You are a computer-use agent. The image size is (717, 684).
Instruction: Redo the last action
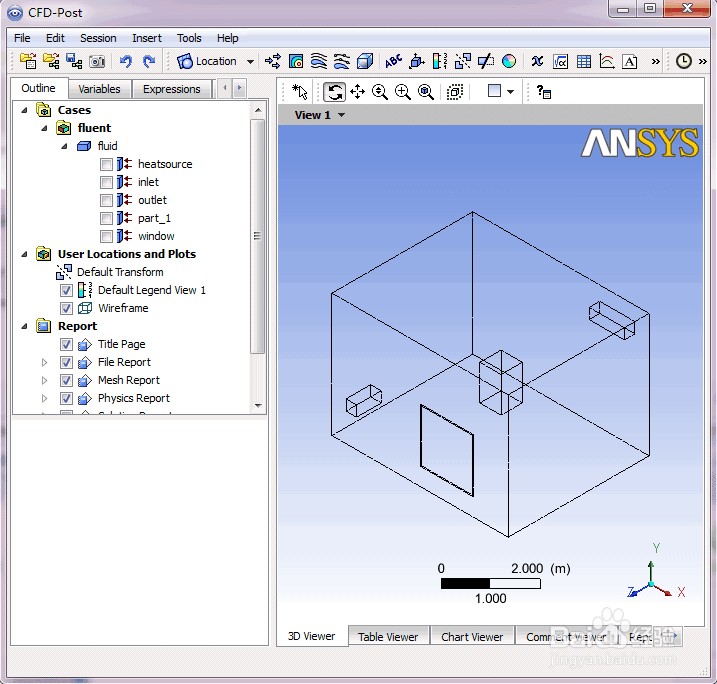coord(149,61)
